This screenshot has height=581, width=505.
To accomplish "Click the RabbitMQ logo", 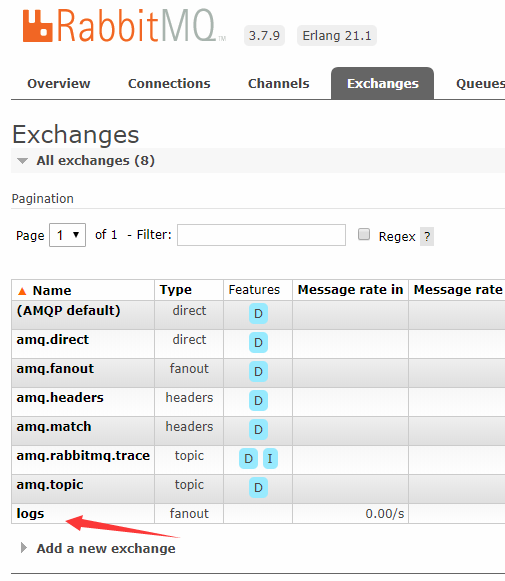I will pos(124,26).
